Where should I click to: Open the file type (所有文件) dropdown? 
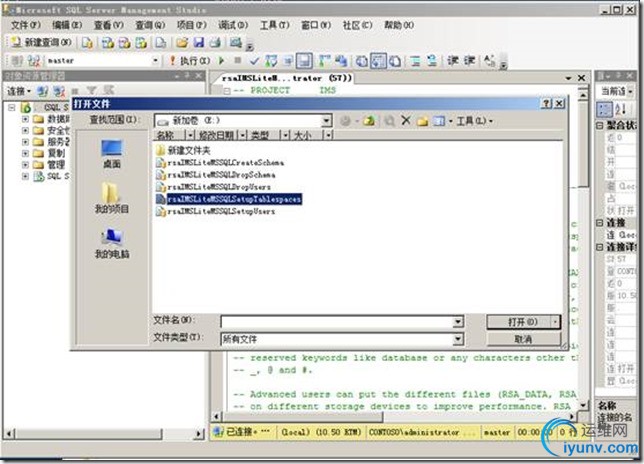(x=458, y=339)
